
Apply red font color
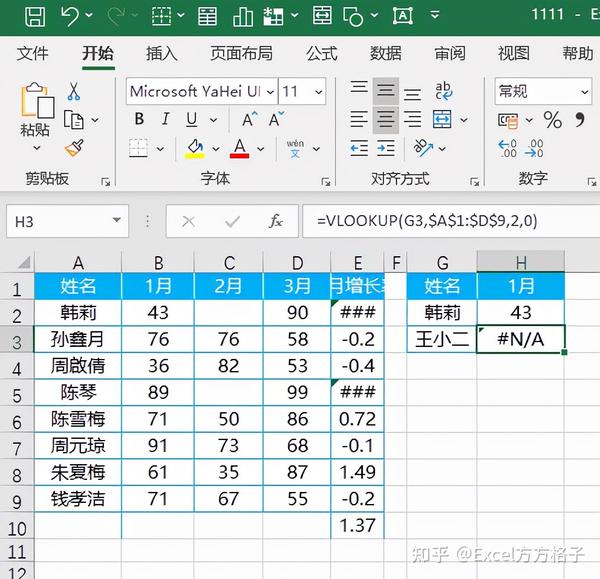coord(240,148)
